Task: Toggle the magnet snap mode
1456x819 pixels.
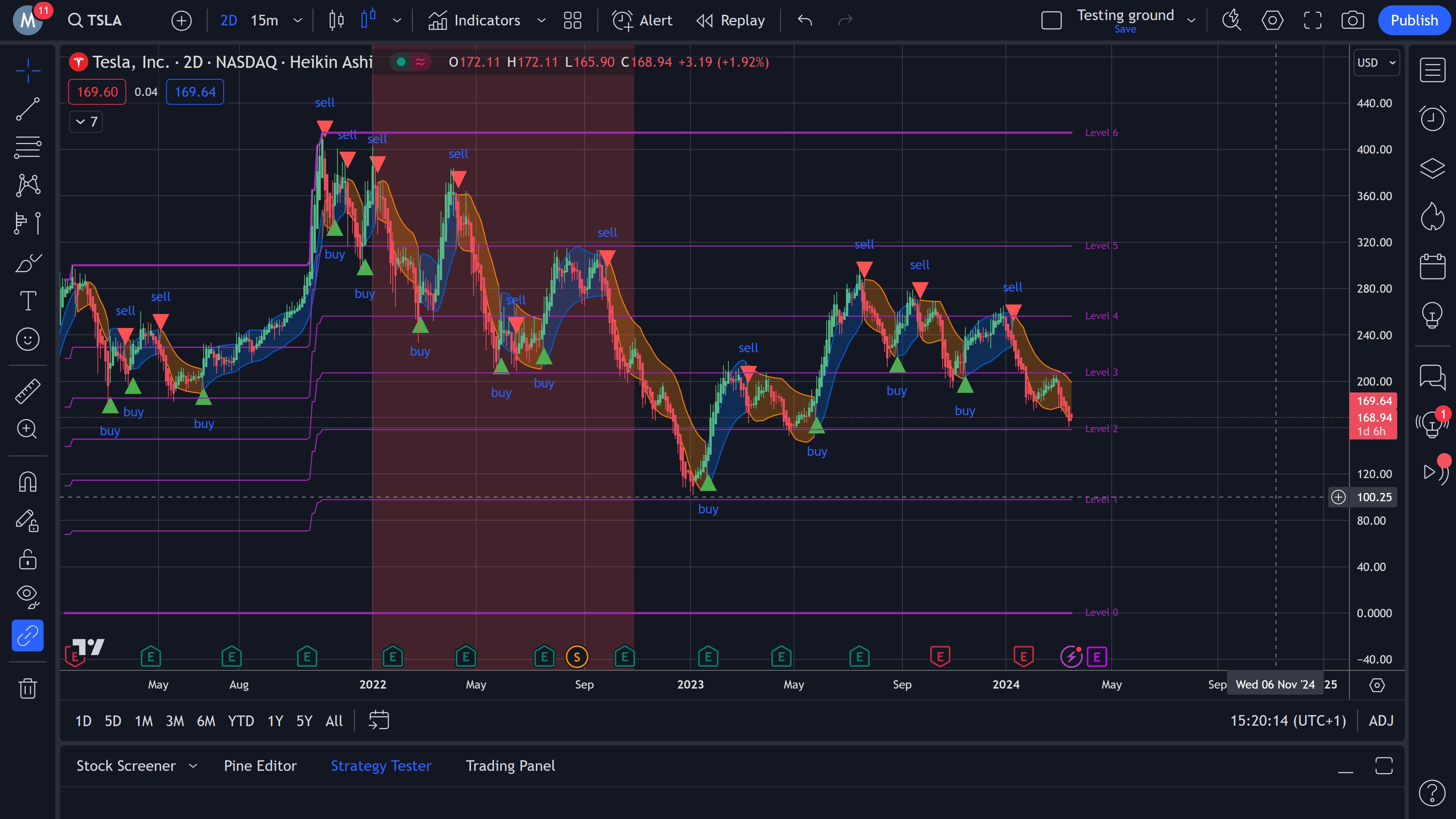Action: (28, 482)
